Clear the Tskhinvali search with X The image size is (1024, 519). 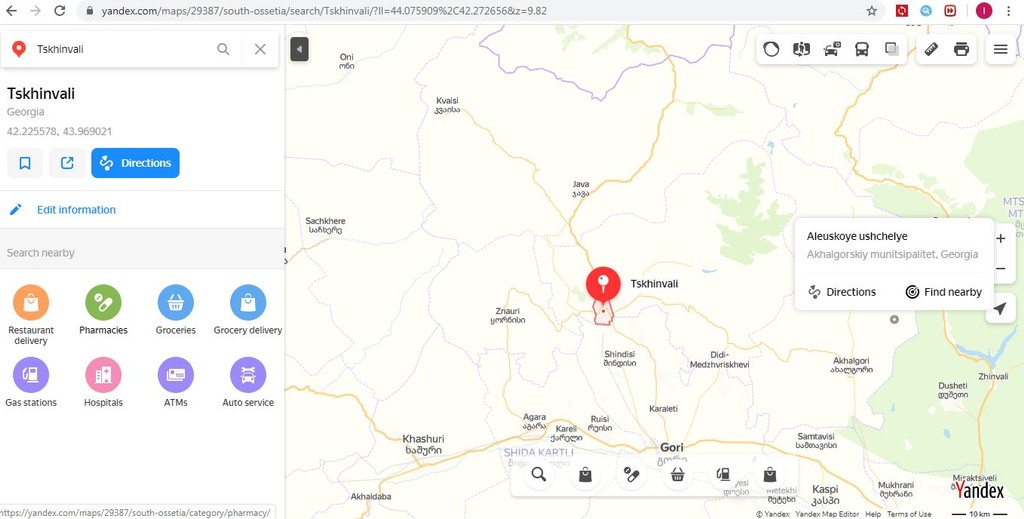point(260,49)
